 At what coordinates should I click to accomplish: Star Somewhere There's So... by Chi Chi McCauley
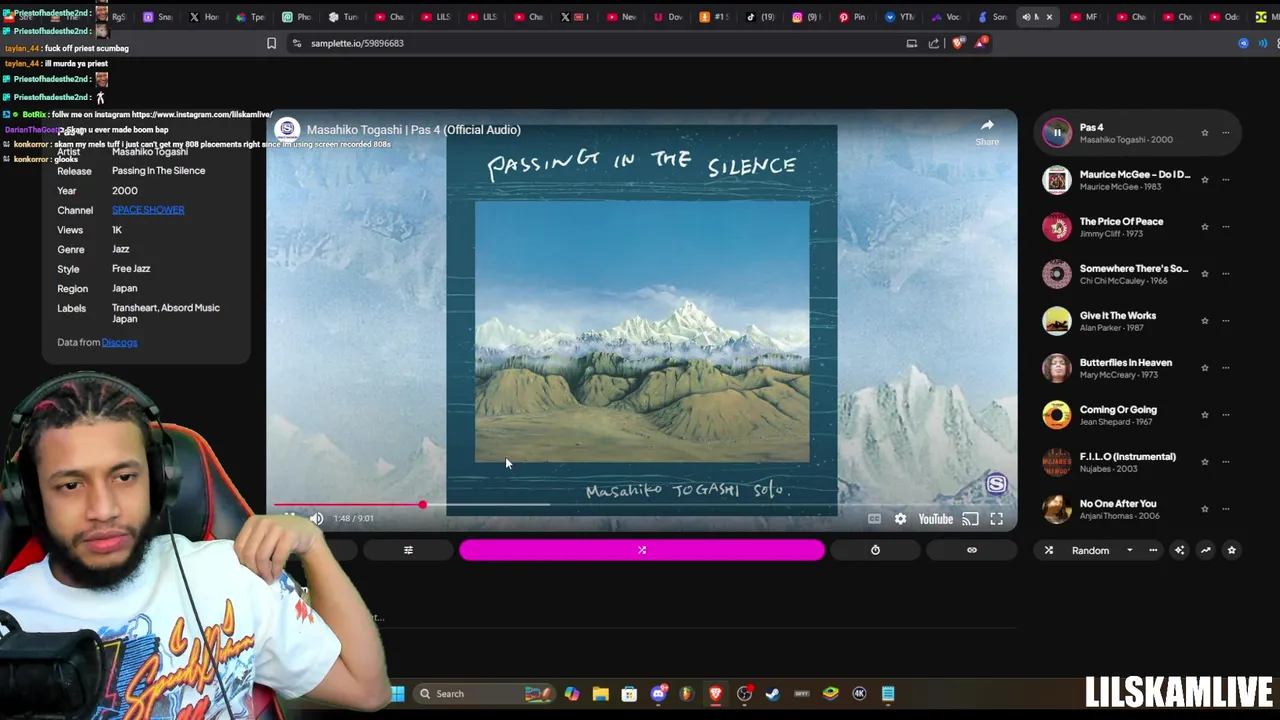1204,274
